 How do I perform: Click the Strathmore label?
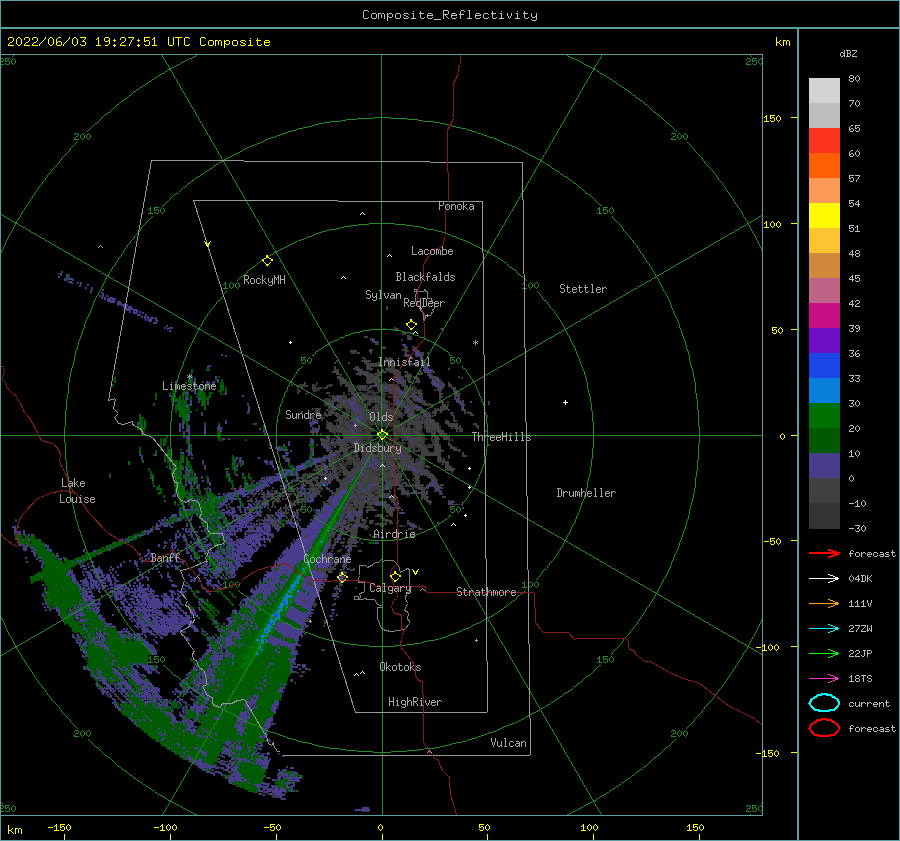(x=486, y=592)
